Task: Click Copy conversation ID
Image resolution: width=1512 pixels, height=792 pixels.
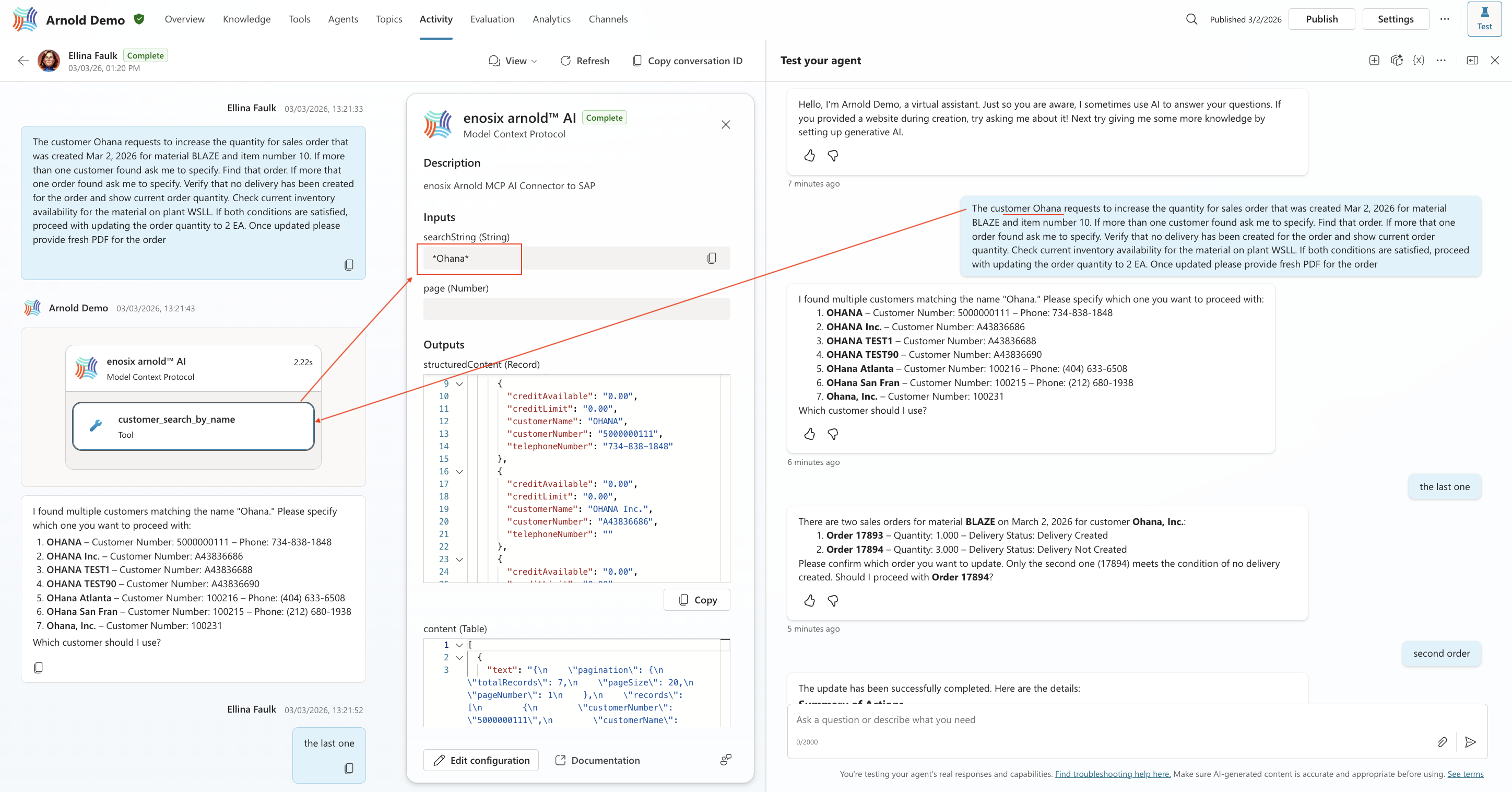Action: coord(687,61)
